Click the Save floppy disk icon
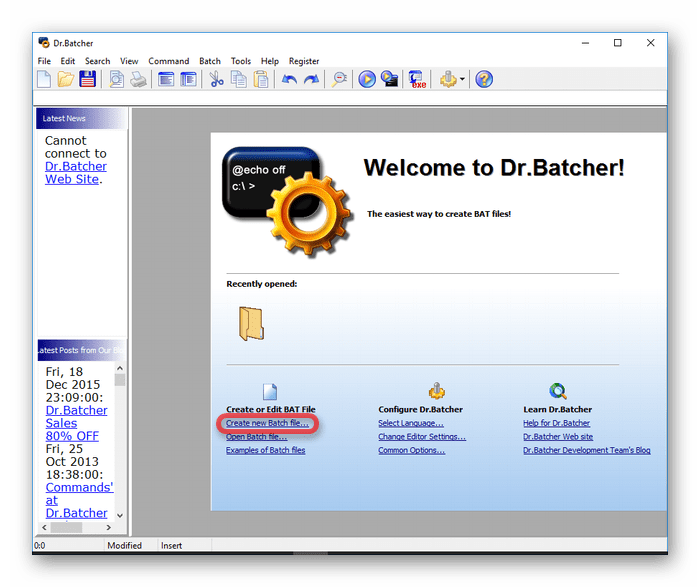 pyautogui.click(x=88, y=79)
